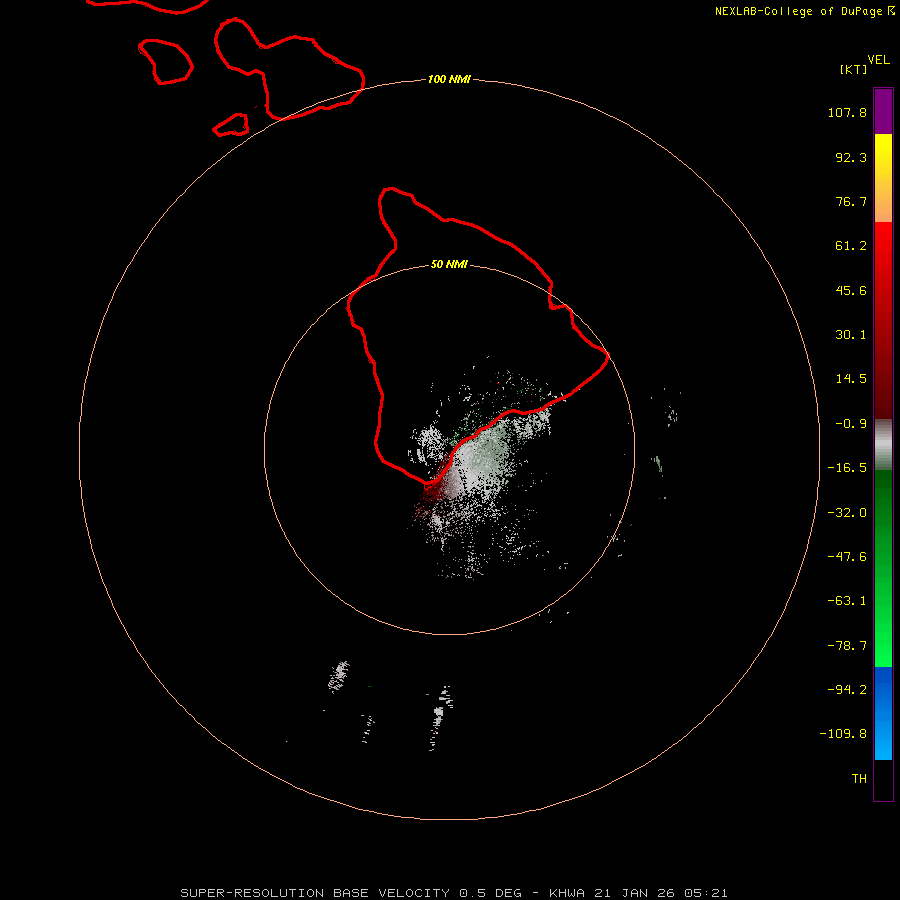900x900 pixels.
Task: Click the TH legend label
Action: (859, 779)
